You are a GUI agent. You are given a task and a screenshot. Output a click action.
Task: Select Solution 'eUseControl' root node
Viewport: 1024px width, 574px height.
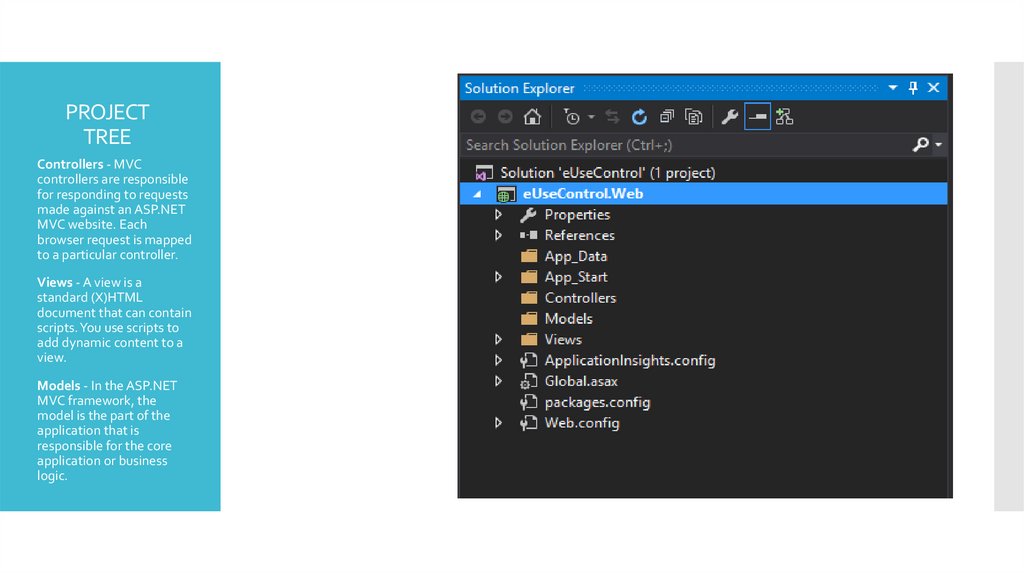pyautogui.click(x=608, y=173)
